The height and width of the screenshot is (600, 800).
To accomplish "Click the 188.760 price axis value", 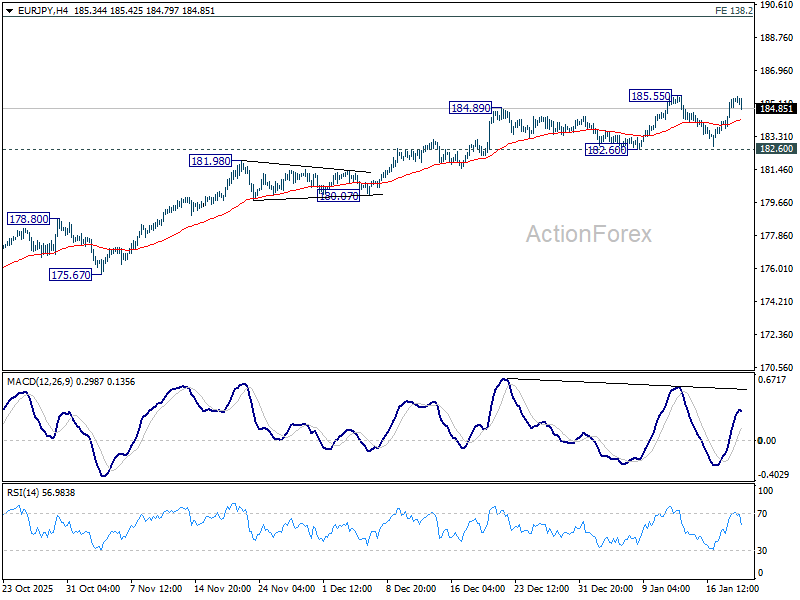I will point(777,38).
